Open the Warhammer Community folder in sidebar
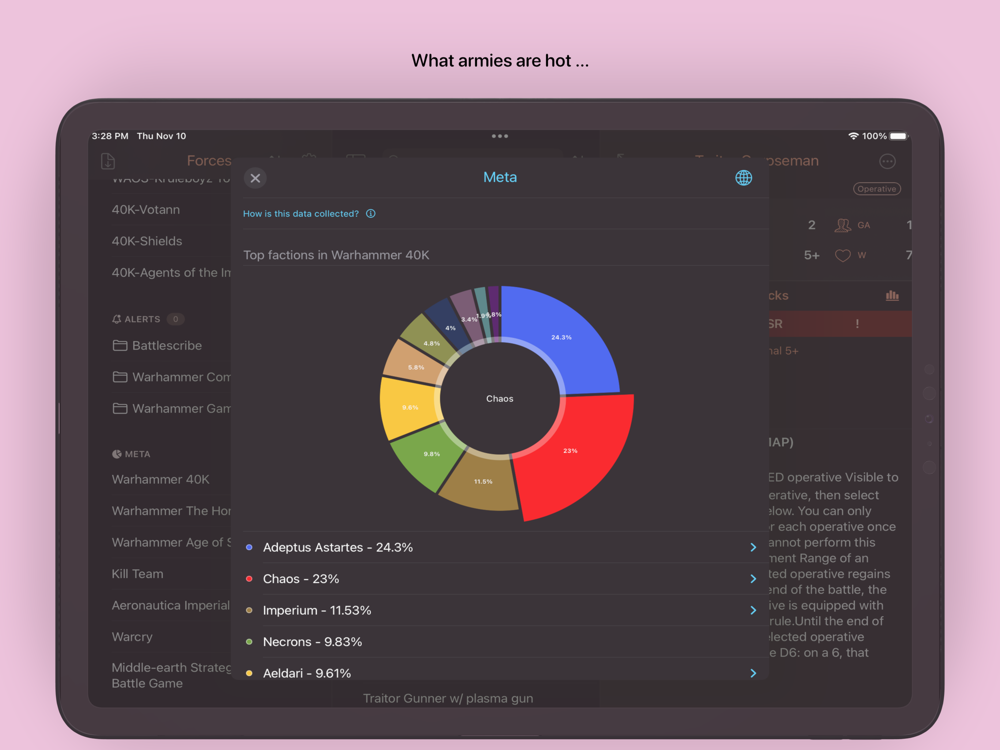This screenshot has width=1000, height=750. point(172,377)
